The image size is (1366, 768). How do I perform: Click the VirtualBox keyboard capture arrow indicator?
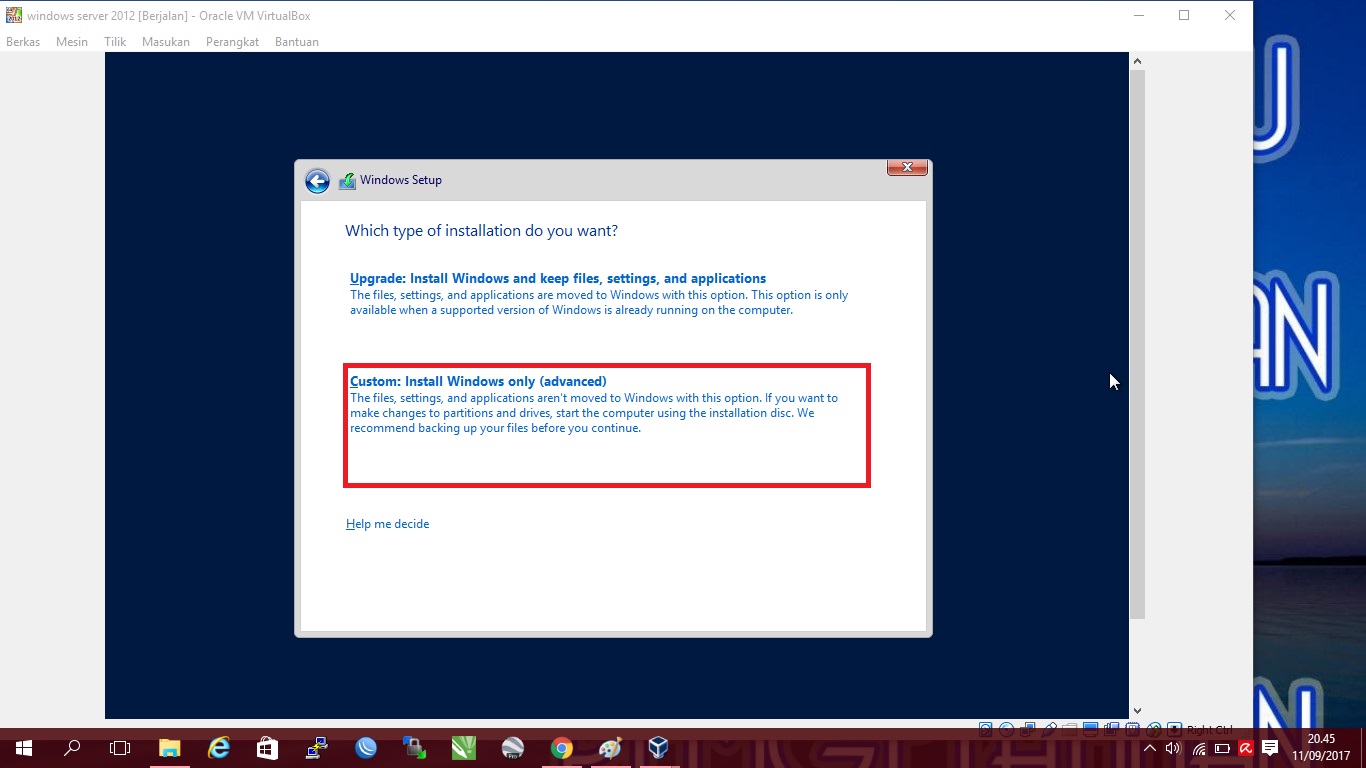click(x=1174, y=729)
